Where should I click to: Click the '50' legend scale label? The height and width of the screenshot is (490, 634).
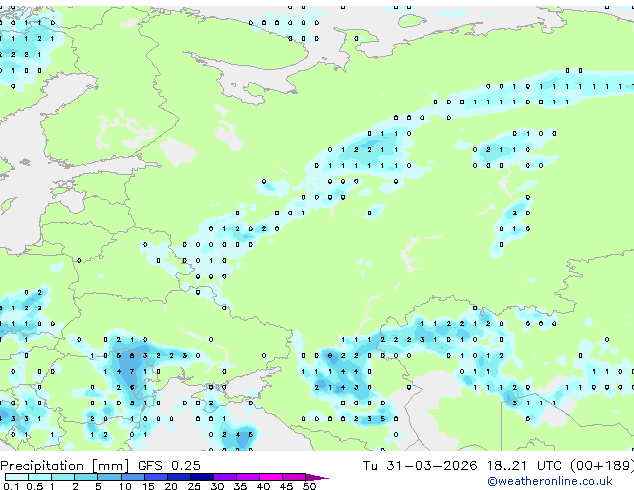(309, 486)
